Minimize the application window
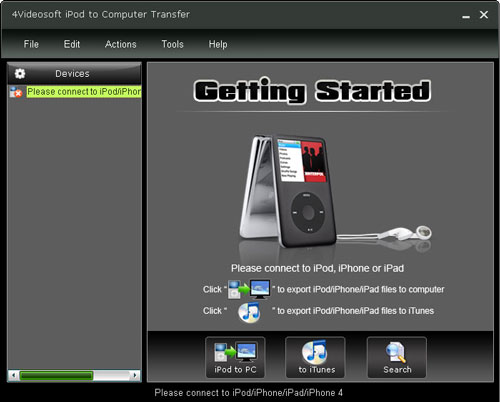The width and height of the screenshot is (500, 402). coord(466,15)
